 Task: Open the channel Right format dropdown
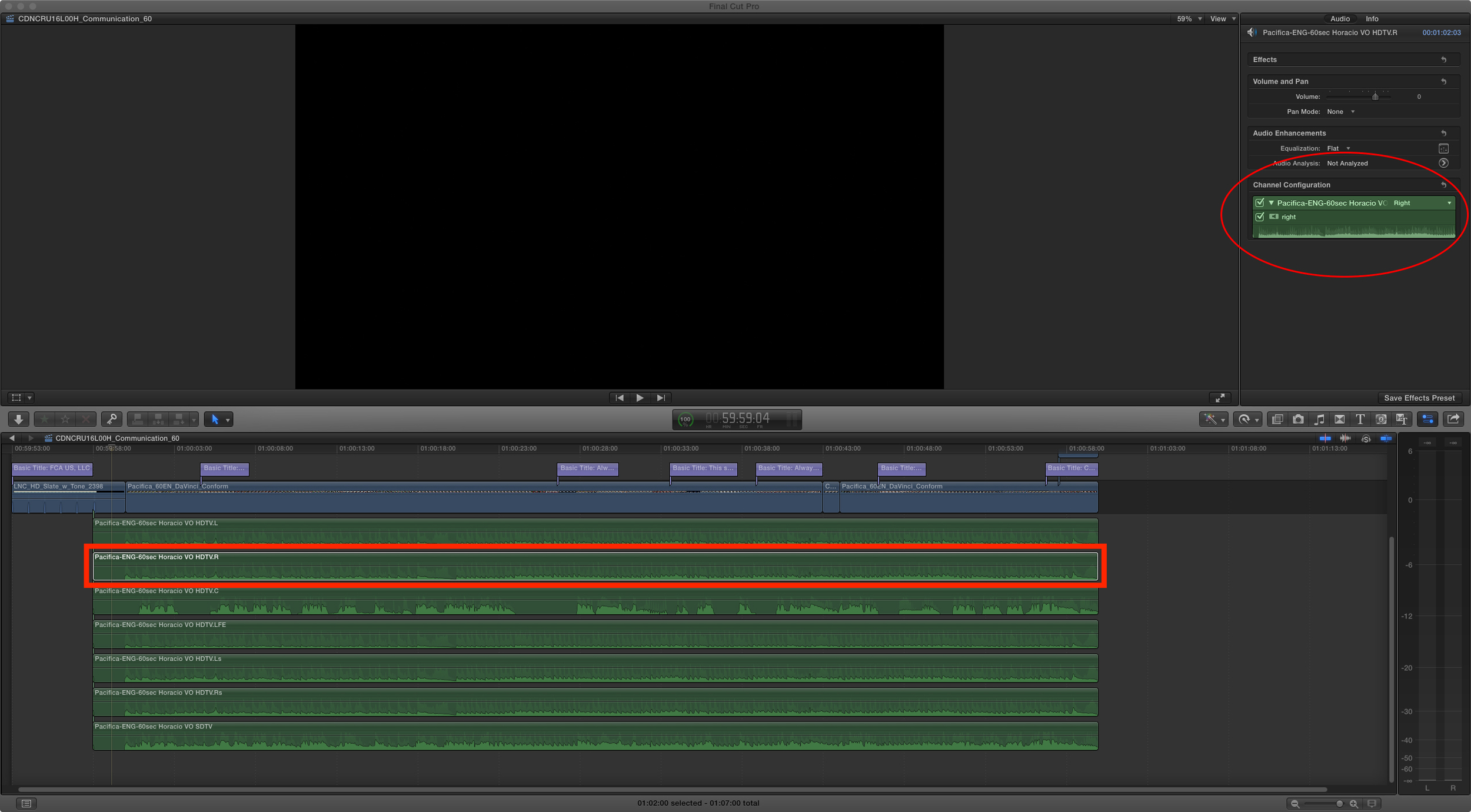[x=1422, y=203]
